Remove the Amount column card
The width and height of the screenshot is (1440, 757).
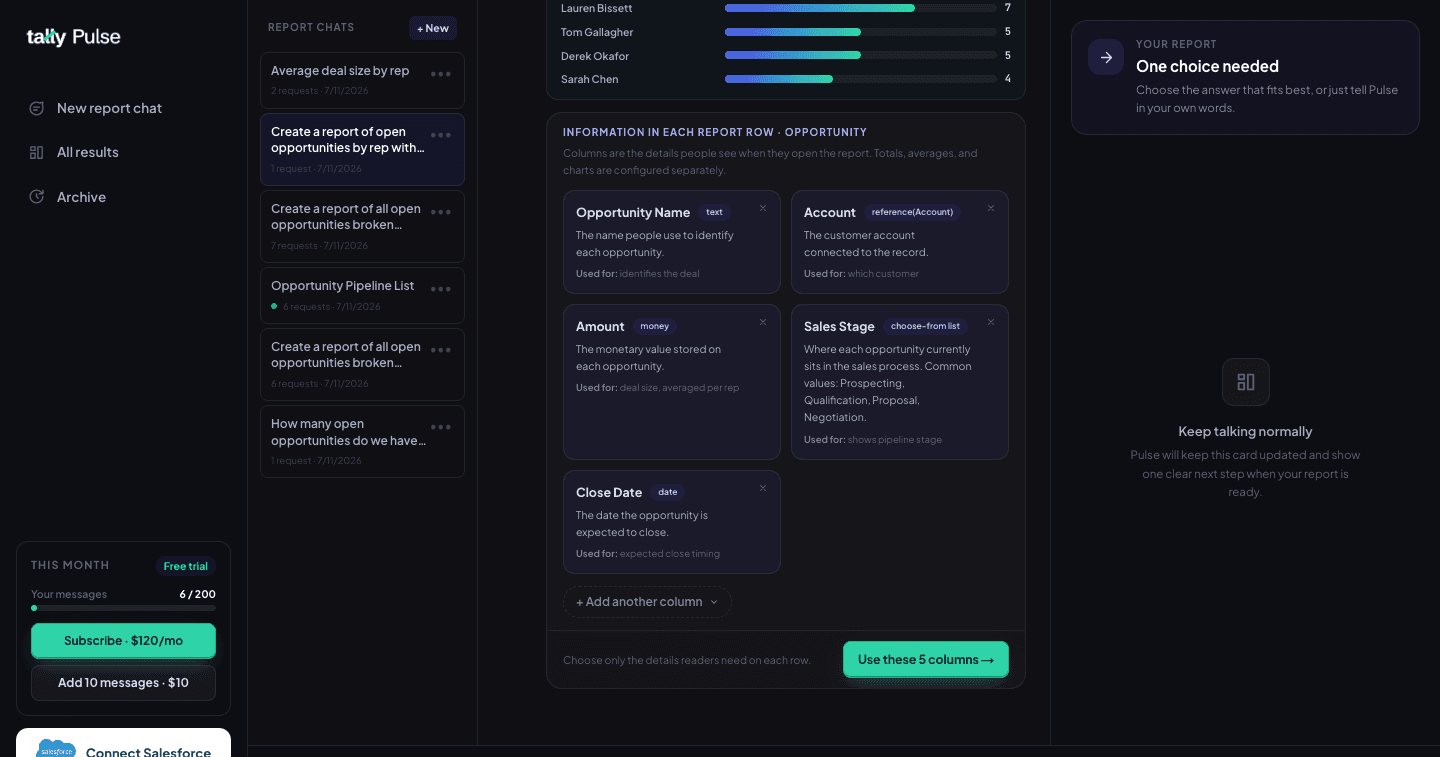click(763, 323)
